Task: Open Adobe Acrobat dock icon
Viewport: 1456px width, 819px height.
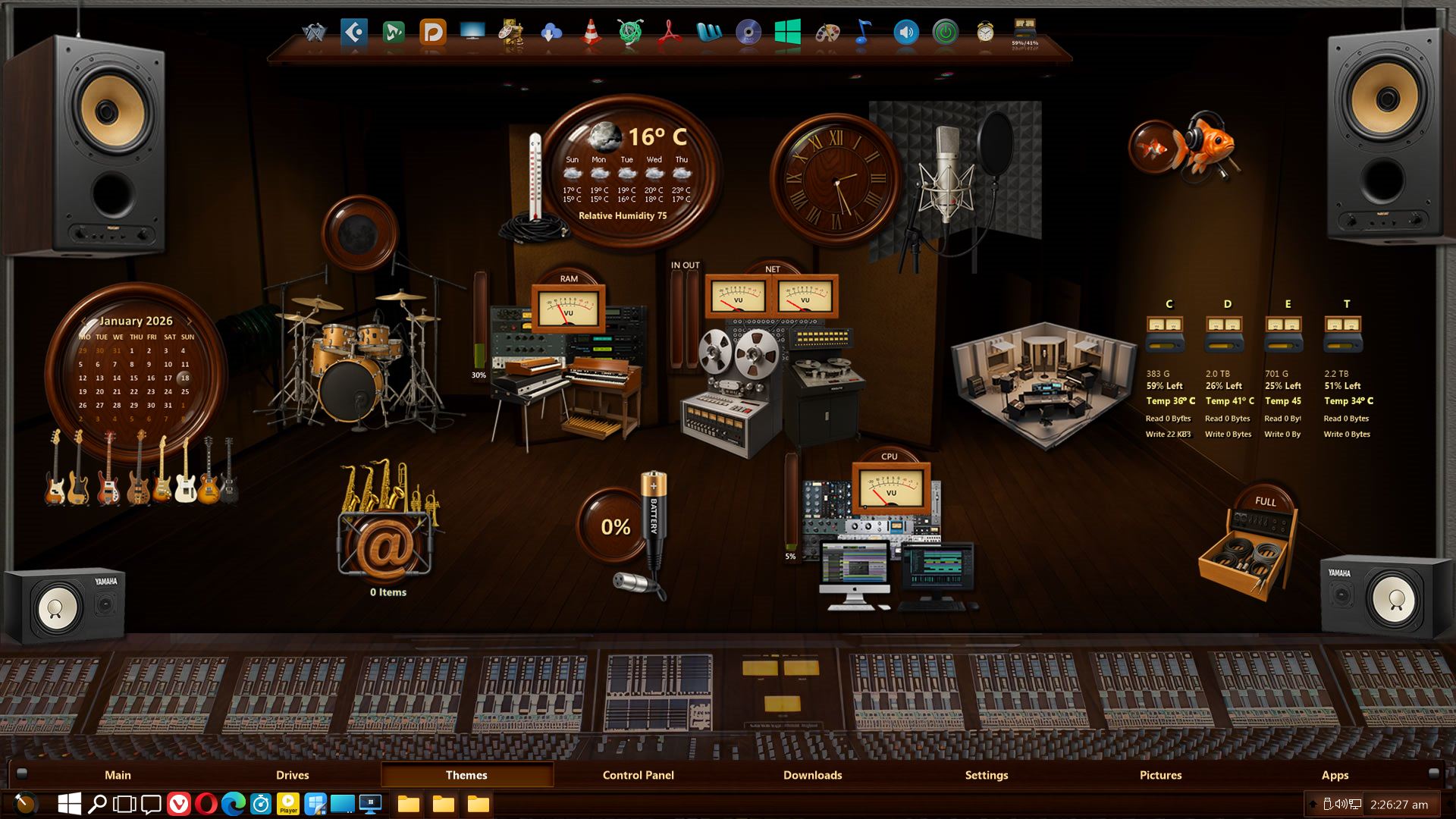Action: pos(669,33)
